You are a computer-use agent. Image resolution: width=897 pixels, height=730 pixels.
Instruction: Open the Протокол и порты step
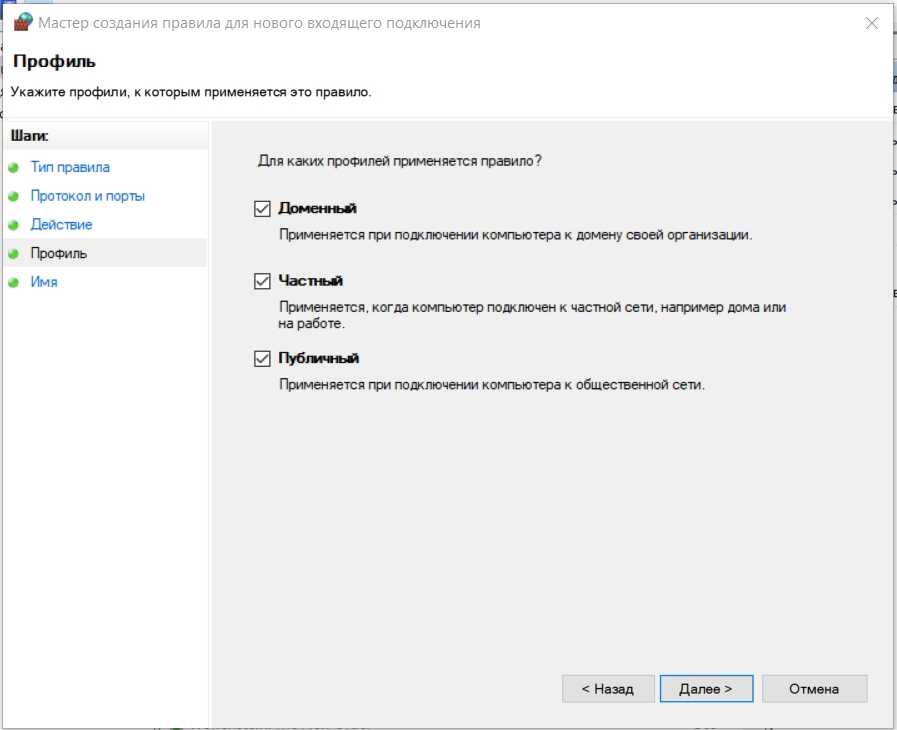(87, 196)
